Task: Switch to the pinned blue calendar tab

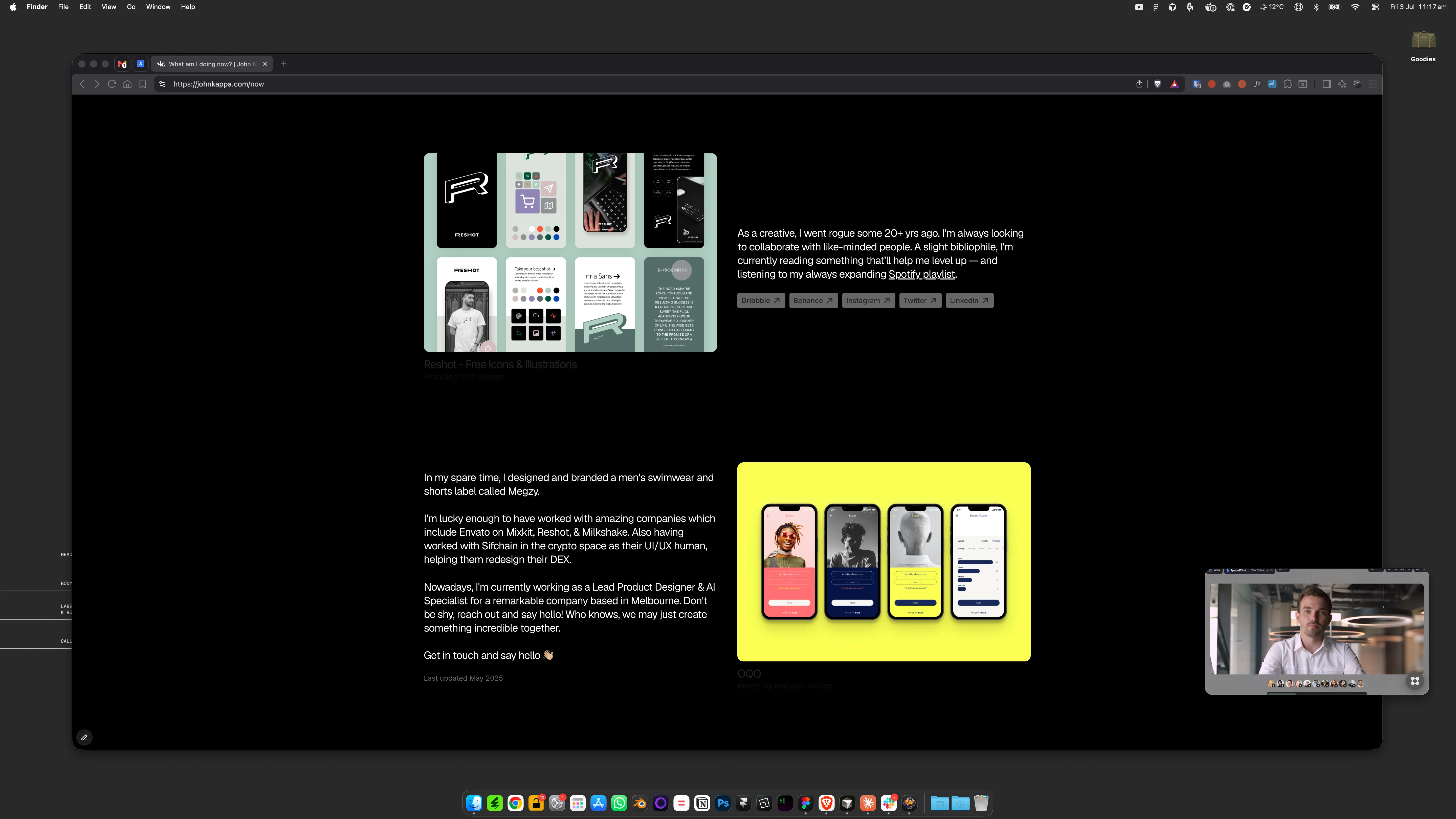Action: pyautogui.click(x=141, y=64)
